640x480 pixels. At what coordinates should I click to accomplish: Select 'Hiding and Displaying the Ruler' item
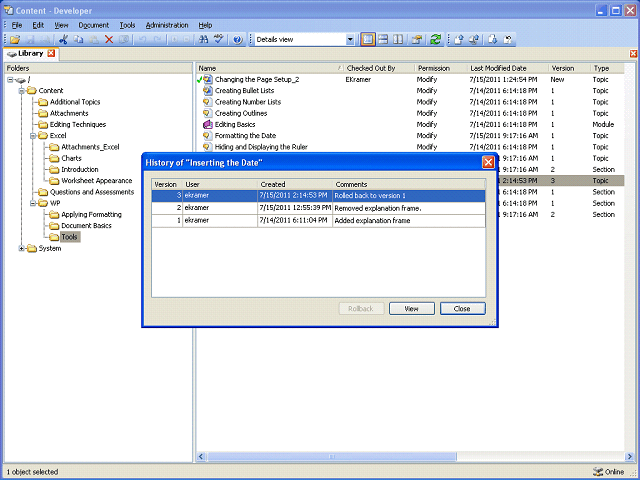[x=261, y=147]
